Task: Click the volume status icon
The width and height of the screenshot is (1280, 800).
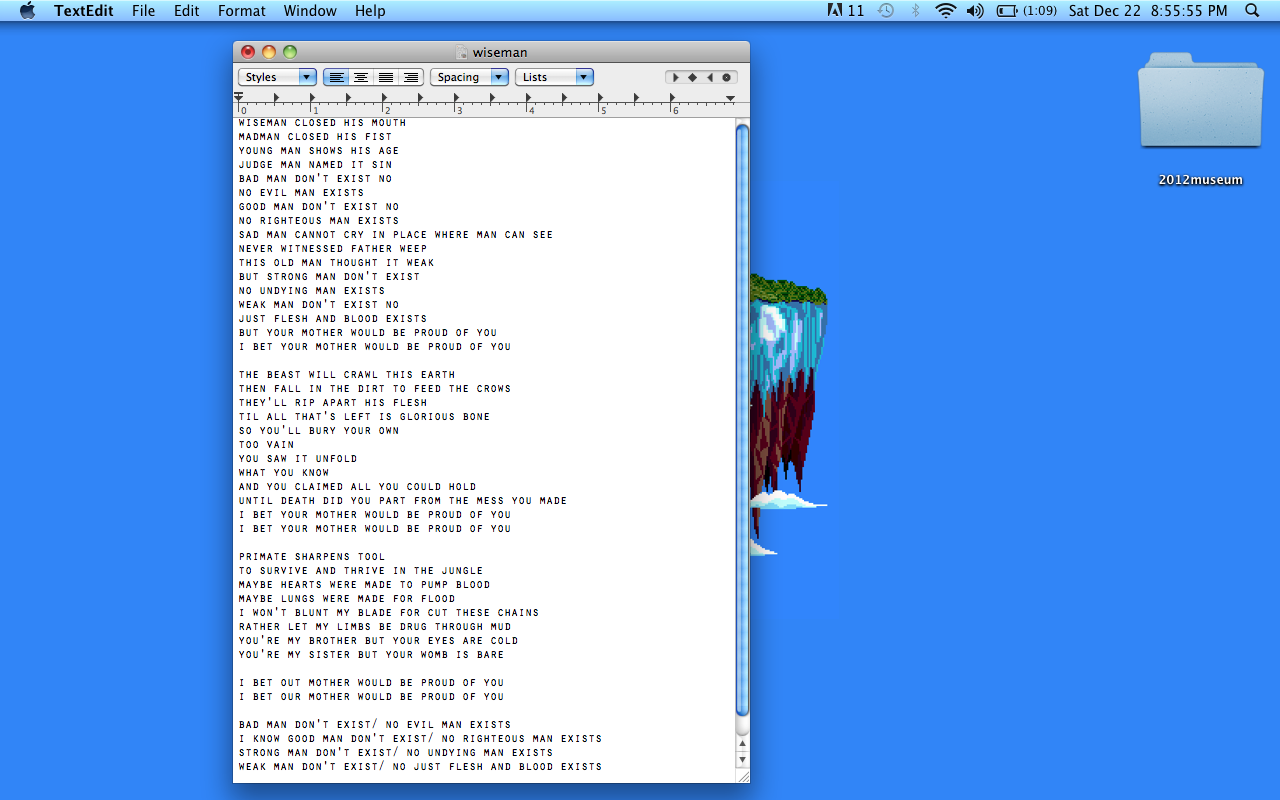Action: point(973,11)
